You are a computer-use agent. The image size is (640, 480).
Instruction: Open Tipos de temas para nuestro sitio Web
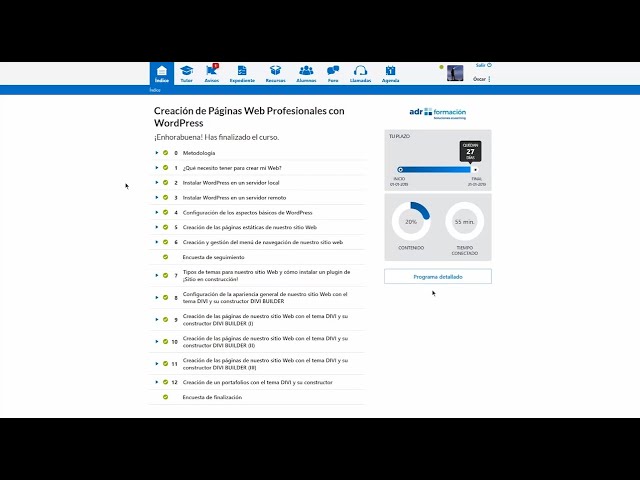(x=266, y=276)
